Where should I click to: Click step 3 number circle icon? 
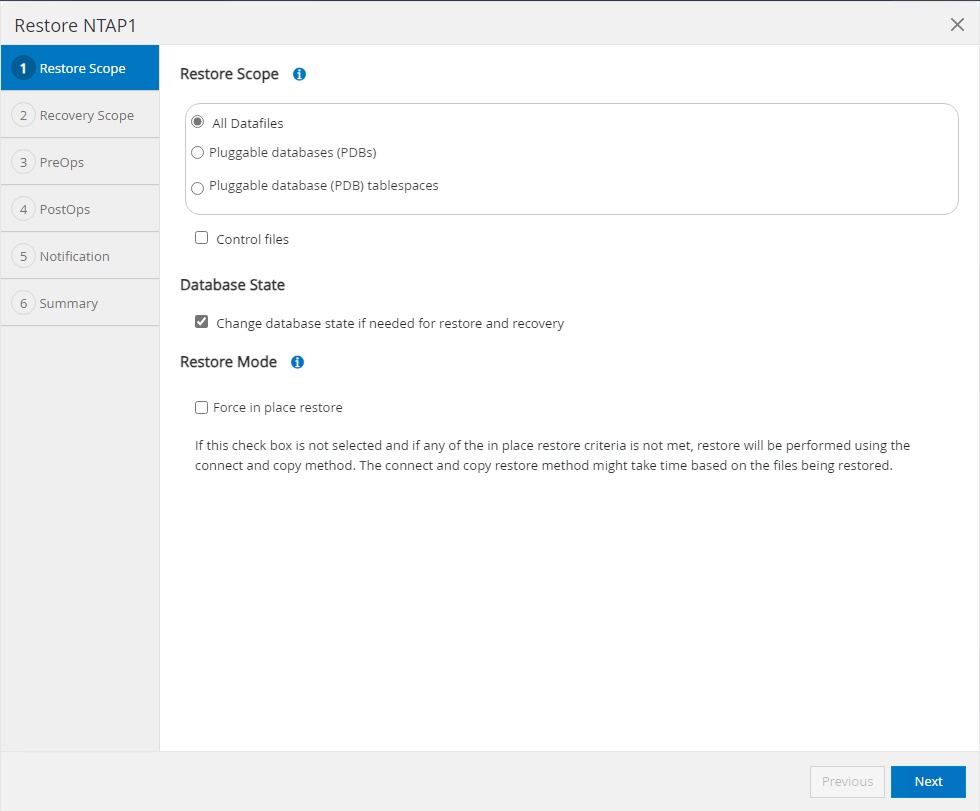pos(23,162)
